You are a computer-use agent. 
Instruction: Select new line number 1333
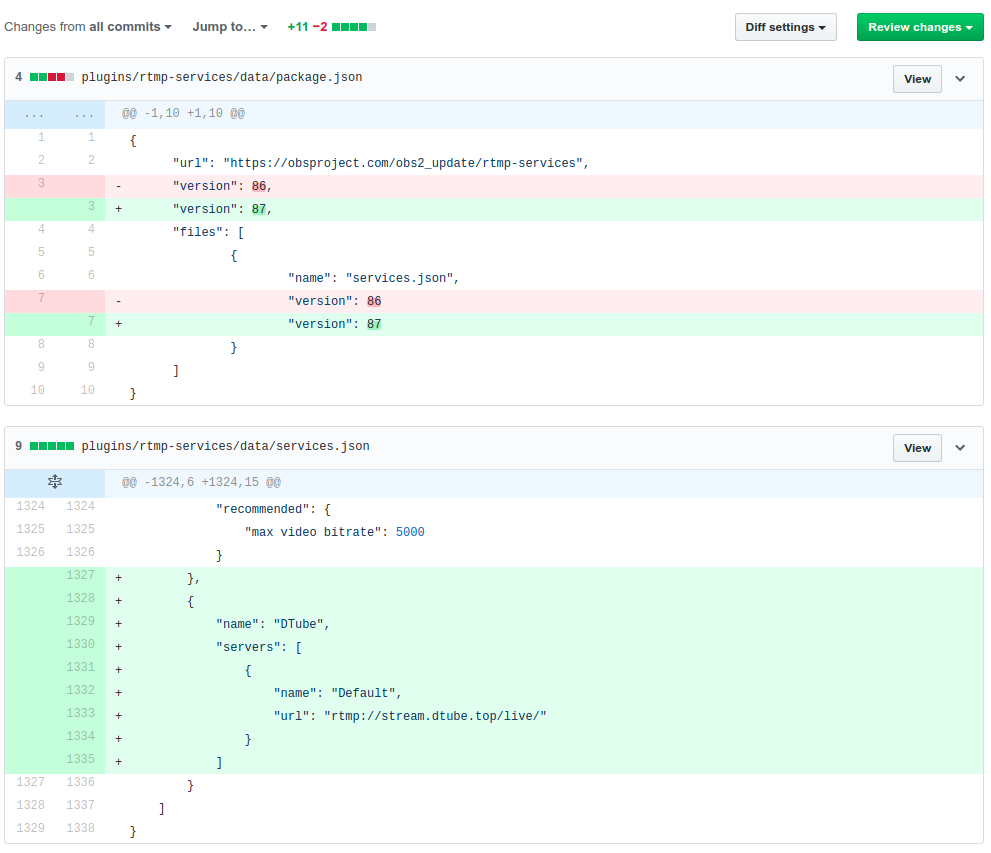80,713
